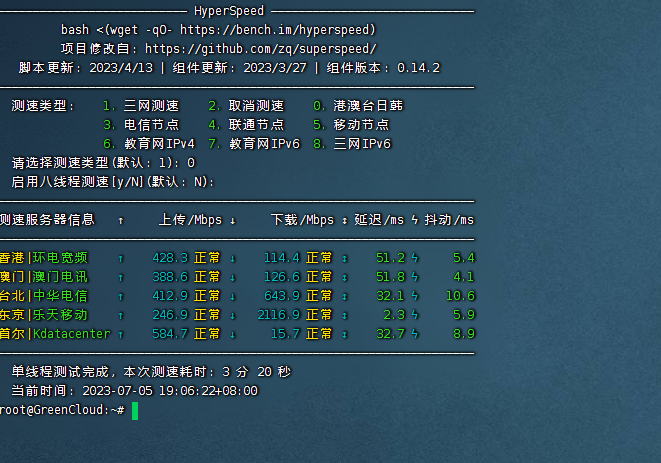
Task: Click the 启用八线程测速 [y/N] prompt line
Action: (113, 182)
